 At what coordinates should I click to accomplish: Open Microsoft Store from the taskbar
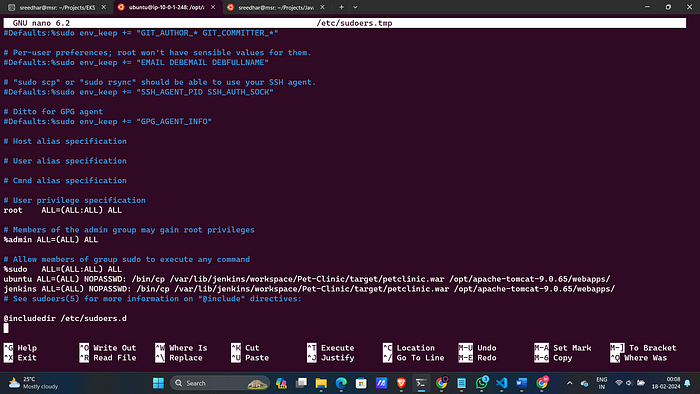(361, 383)
